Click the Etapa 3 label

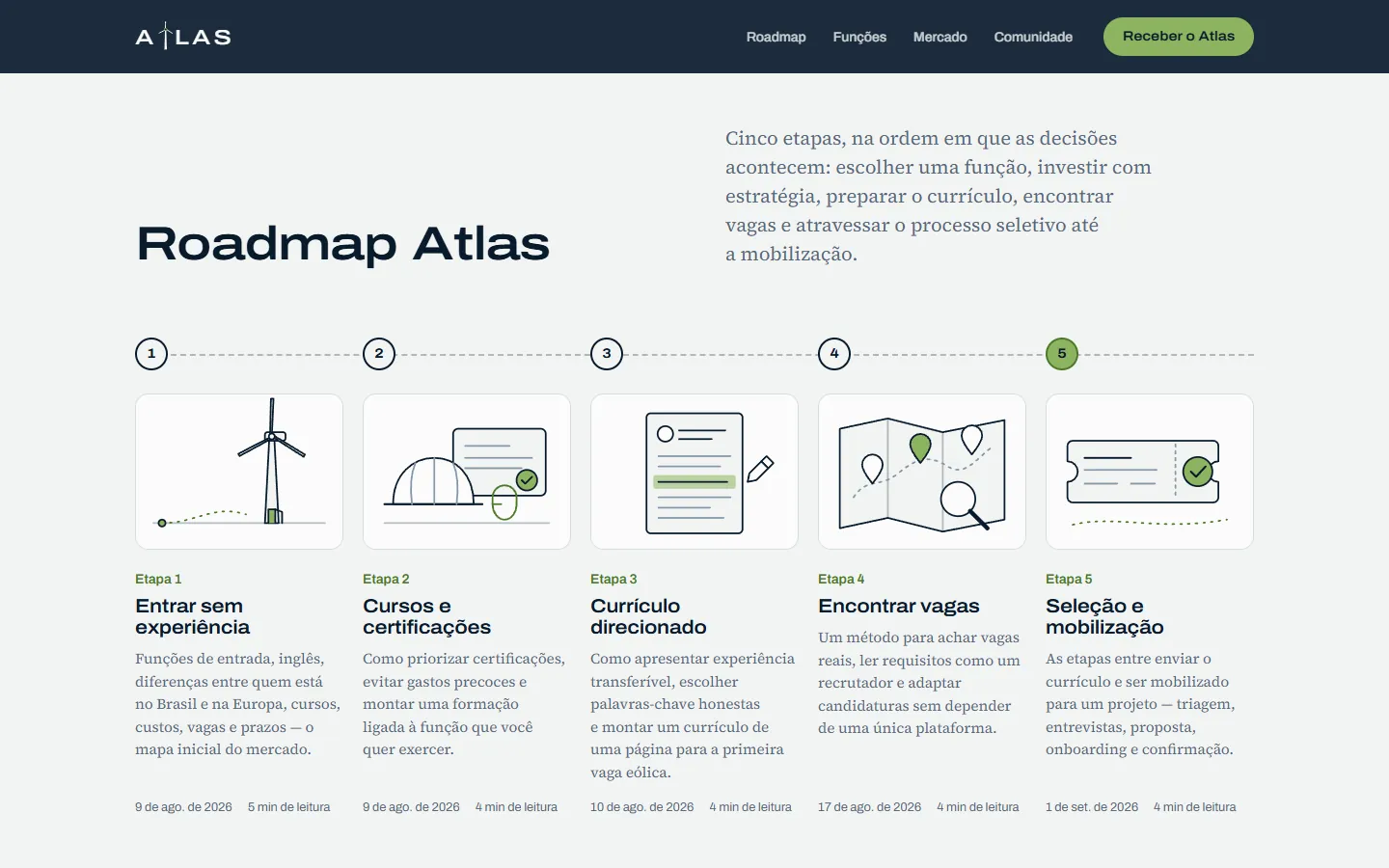613,579
